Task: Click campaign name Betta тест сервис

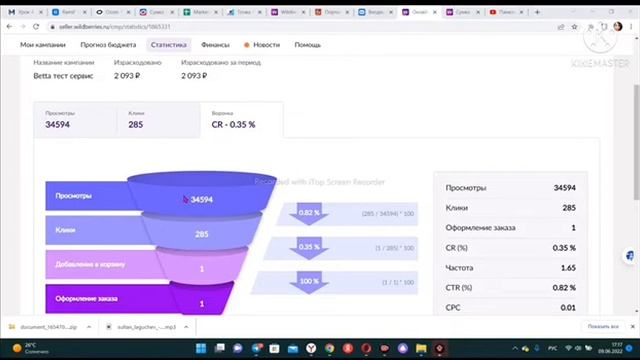Action: [x=63, y=76]
